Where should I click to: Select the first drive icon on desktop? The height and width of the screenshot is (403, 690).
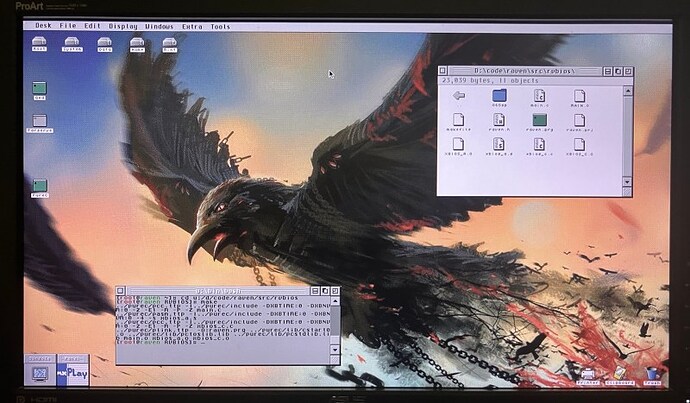pos(39,44)
